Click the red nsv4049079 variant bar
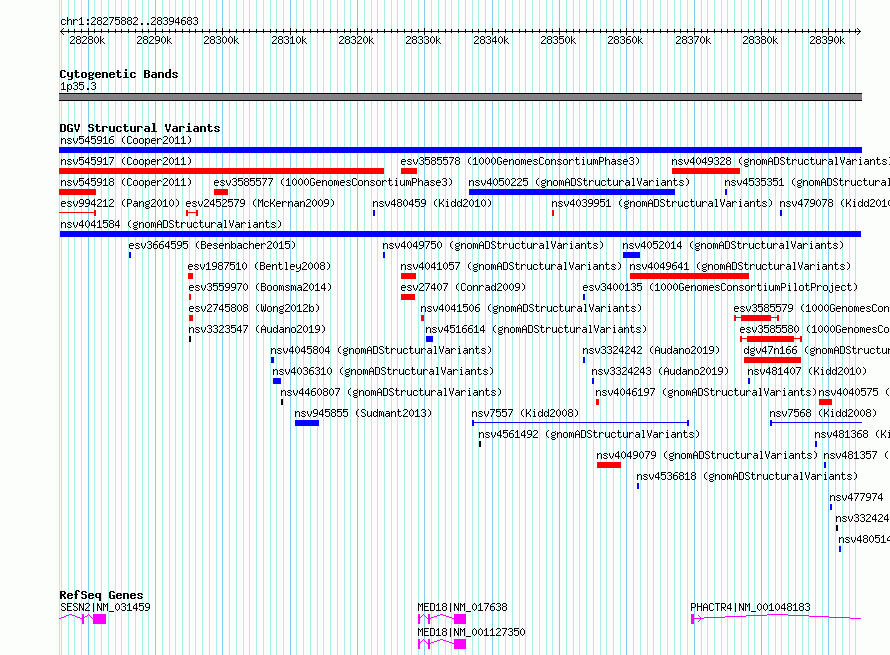 pos(608,465)
